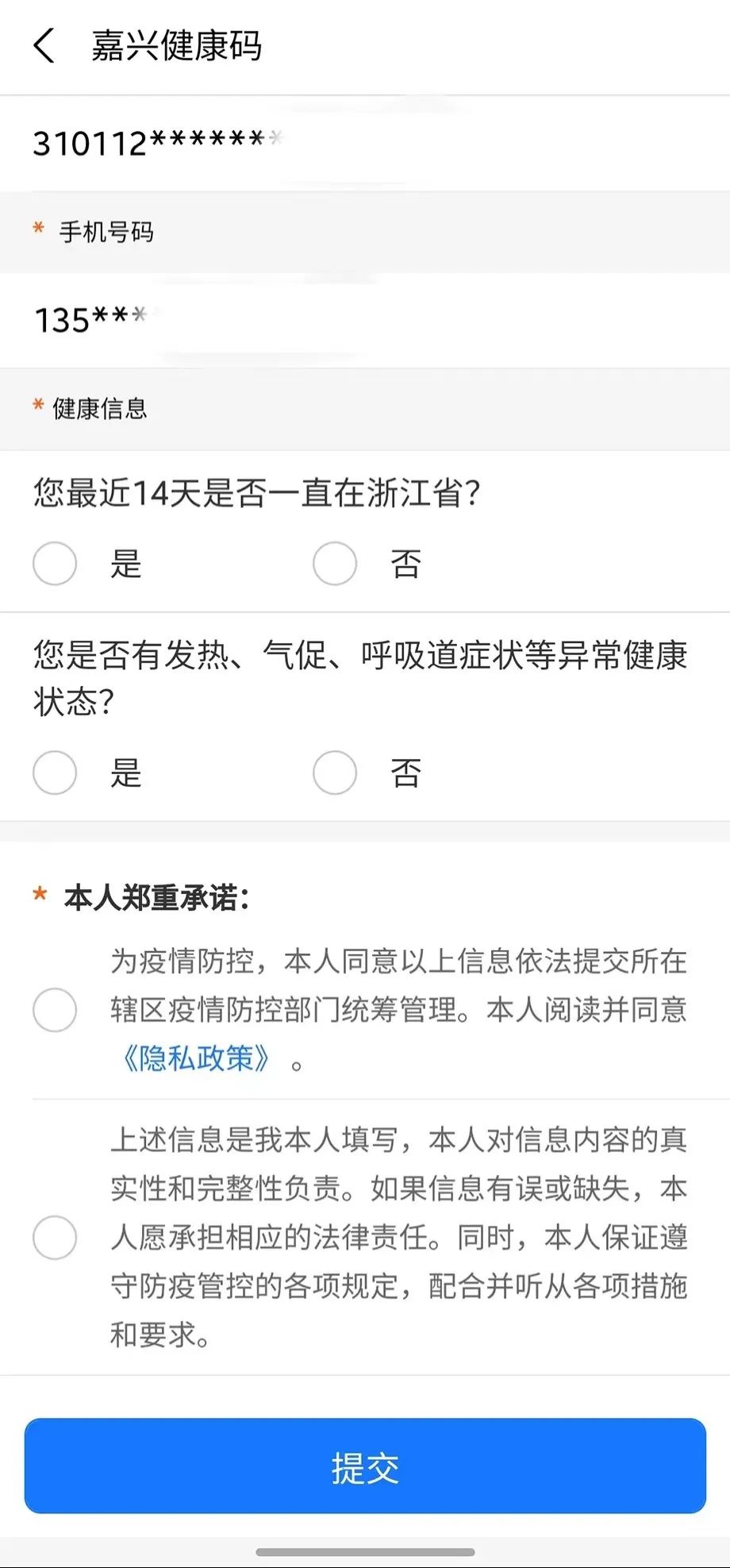Check the information authenticity pledge circle

(55, 1237)
